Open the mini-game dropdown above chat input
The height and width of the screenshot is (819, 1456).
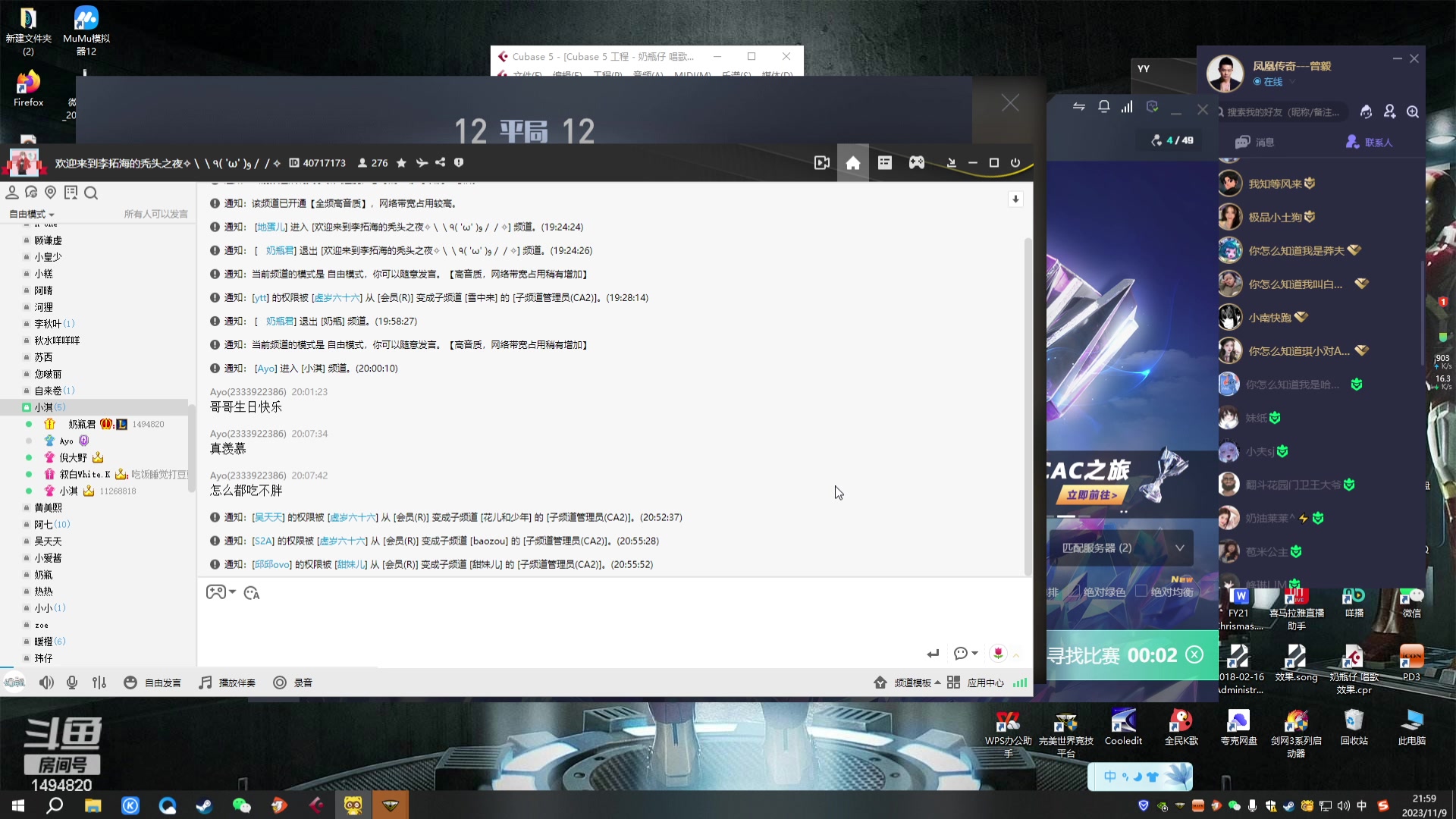tap(221, 592)
